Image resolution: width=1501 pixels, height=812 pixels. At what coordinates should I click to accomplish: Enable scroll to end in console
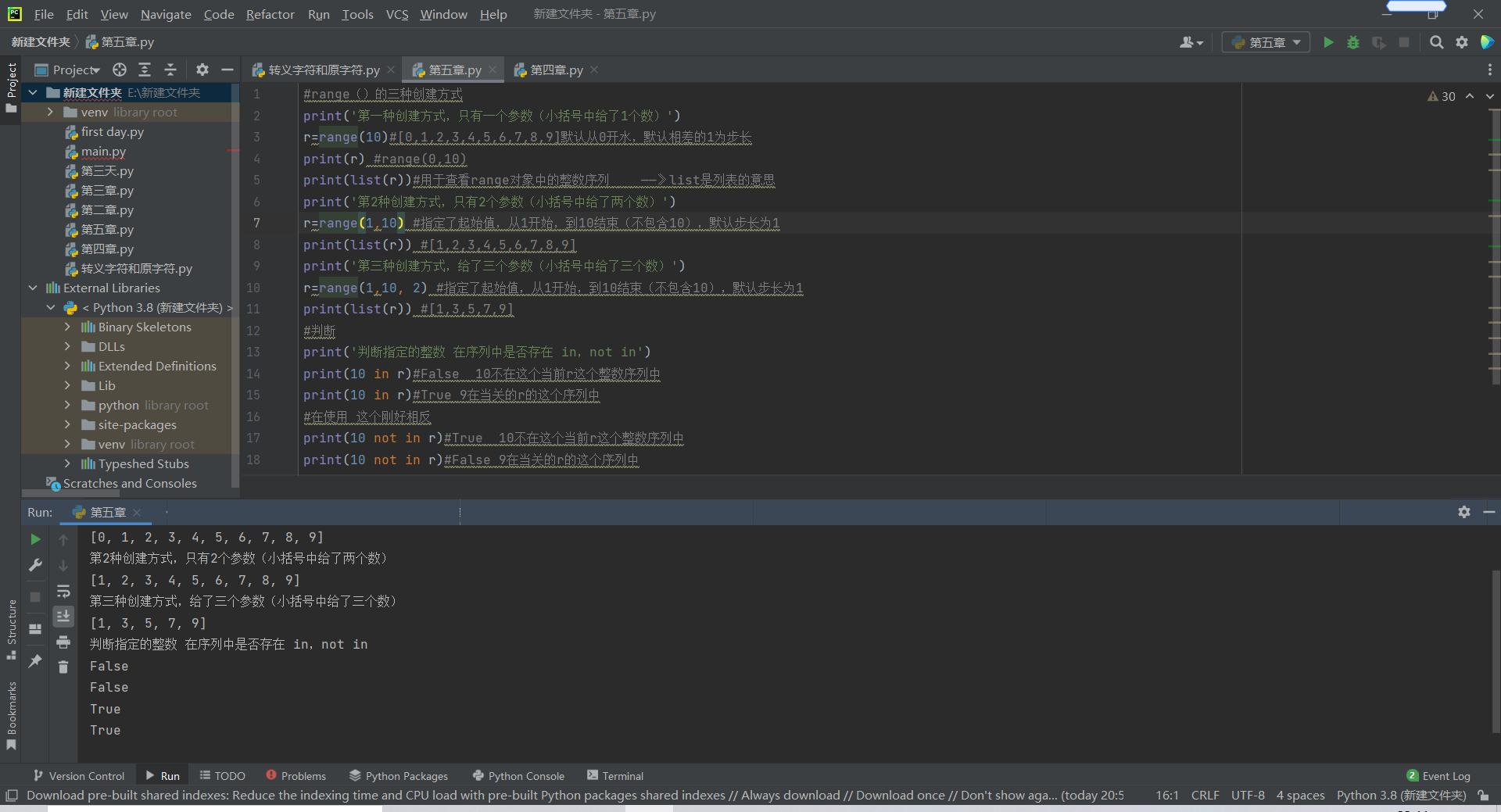click(63, 617)
